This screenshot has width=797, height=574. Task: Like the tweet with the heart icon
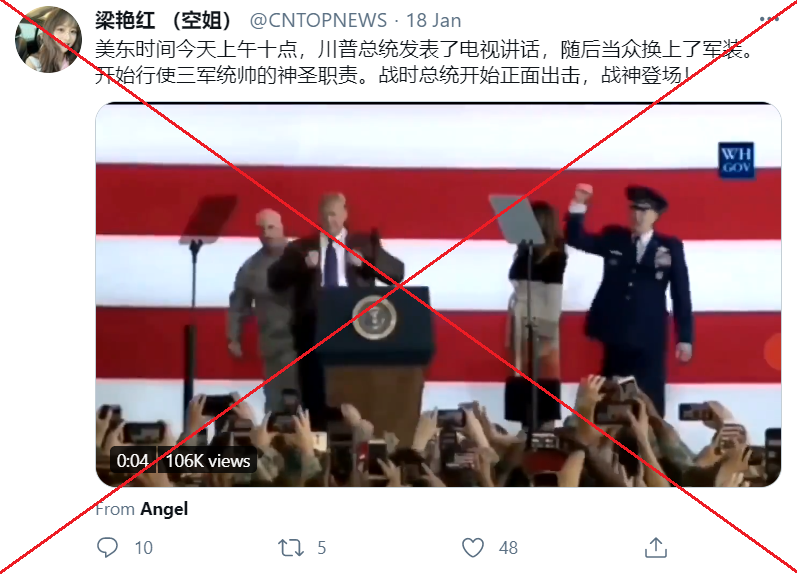pyautogui.click(x=473, y=548)
